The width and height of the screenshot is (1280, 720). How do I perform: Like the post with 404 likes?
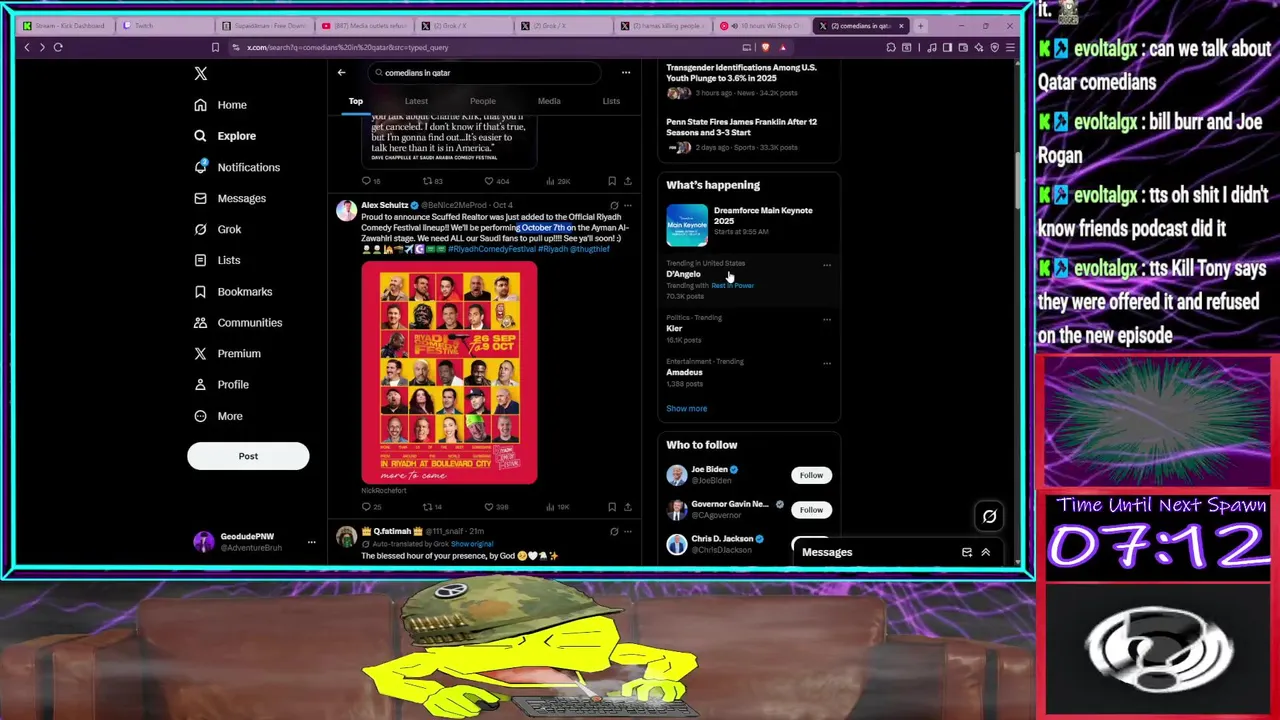click(x=496, y=181)
